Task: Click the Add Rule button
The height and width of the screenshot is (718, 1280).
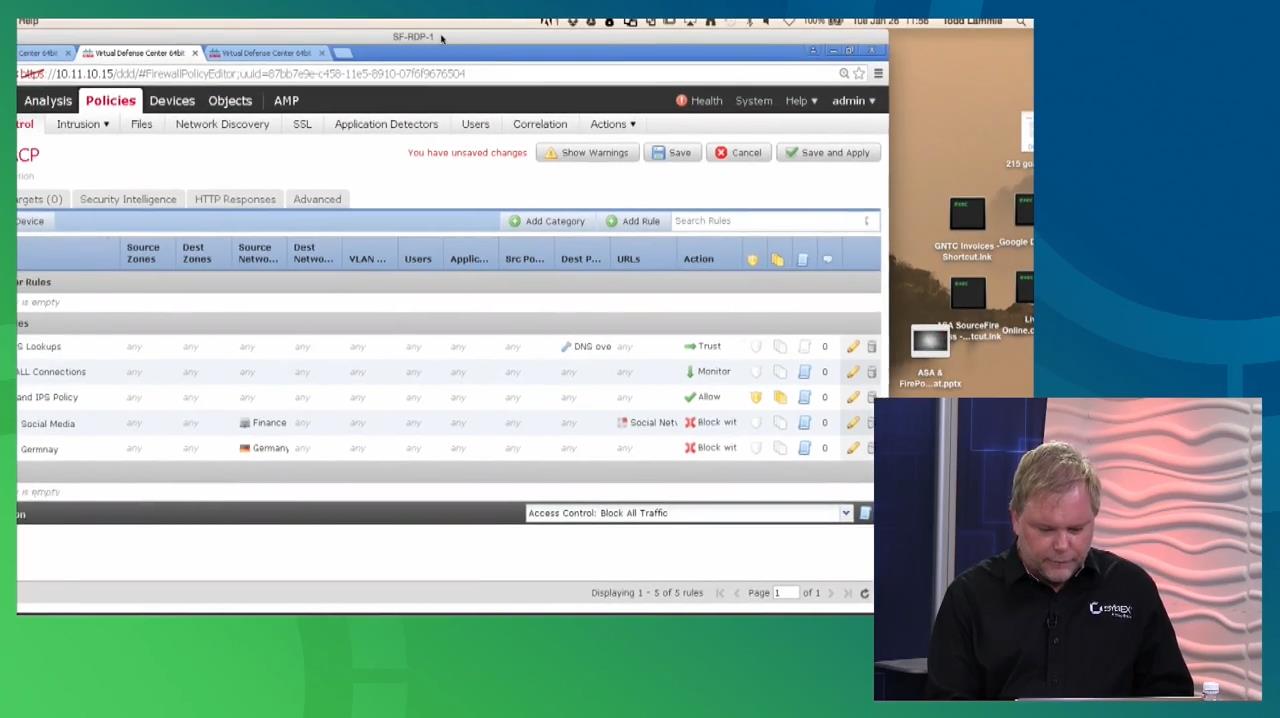Action: (632, 221)
